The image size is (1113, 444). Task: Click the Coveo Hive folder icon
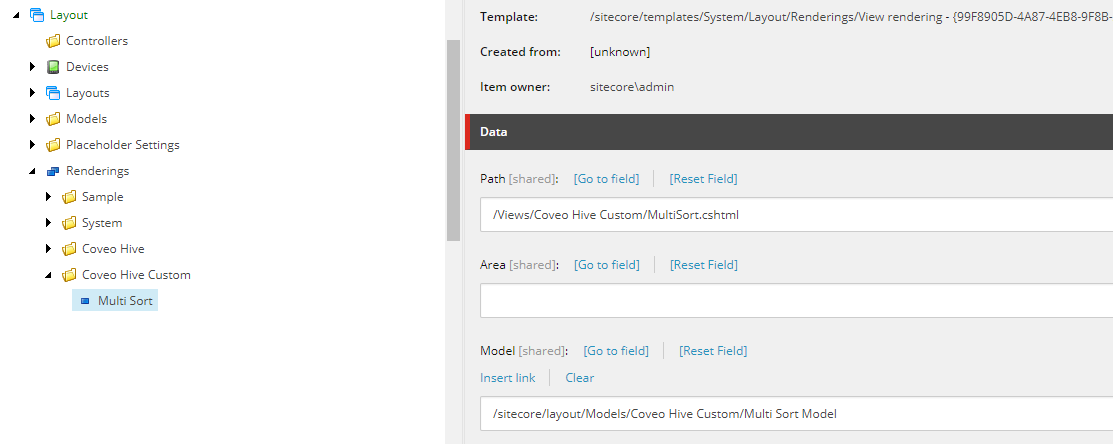click(69, 249)
